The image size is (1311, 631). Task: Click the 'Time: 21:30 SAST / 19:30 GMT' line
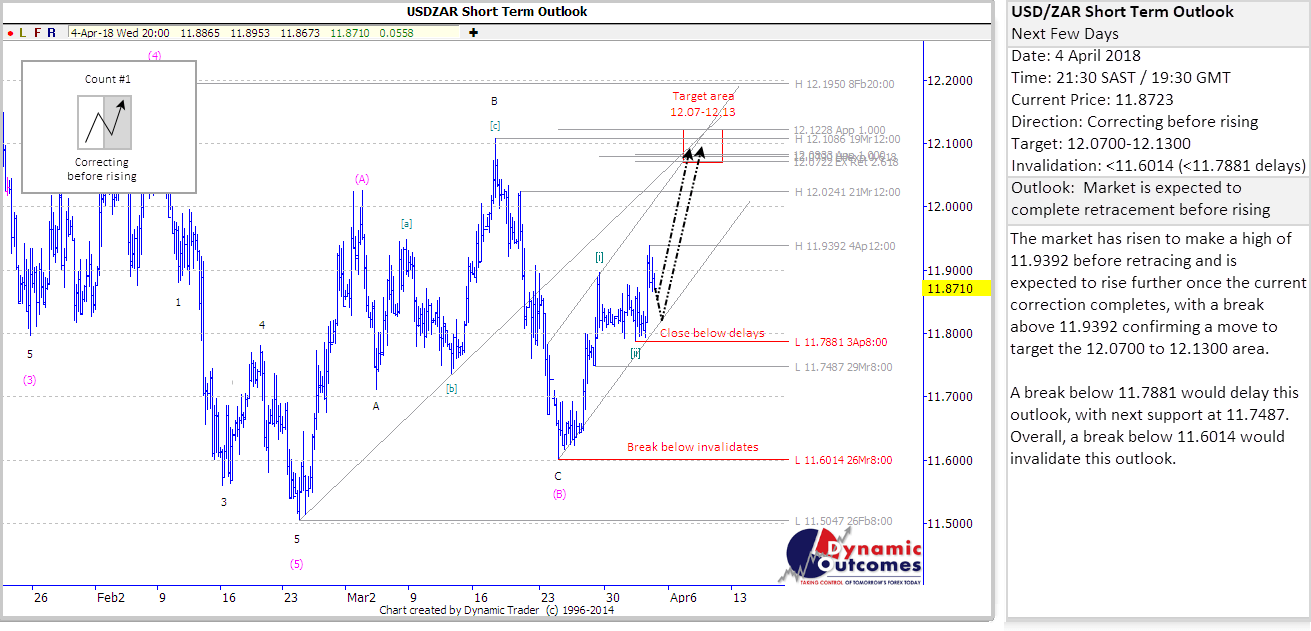click(1121, 78)
